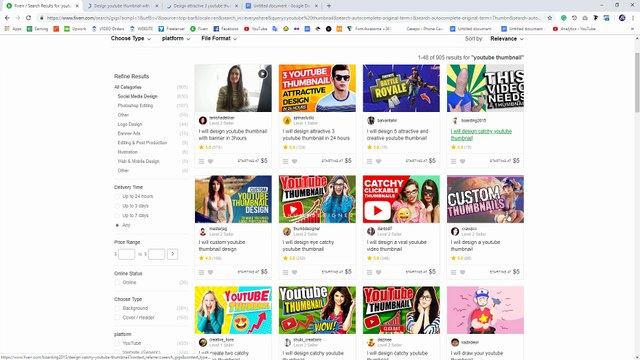The height and width of the screenshot is (360, 640).
Task: Open 'BATTLE ROYALE' Fortnite gig thumbnail
Action: click(x=401, y=88)
